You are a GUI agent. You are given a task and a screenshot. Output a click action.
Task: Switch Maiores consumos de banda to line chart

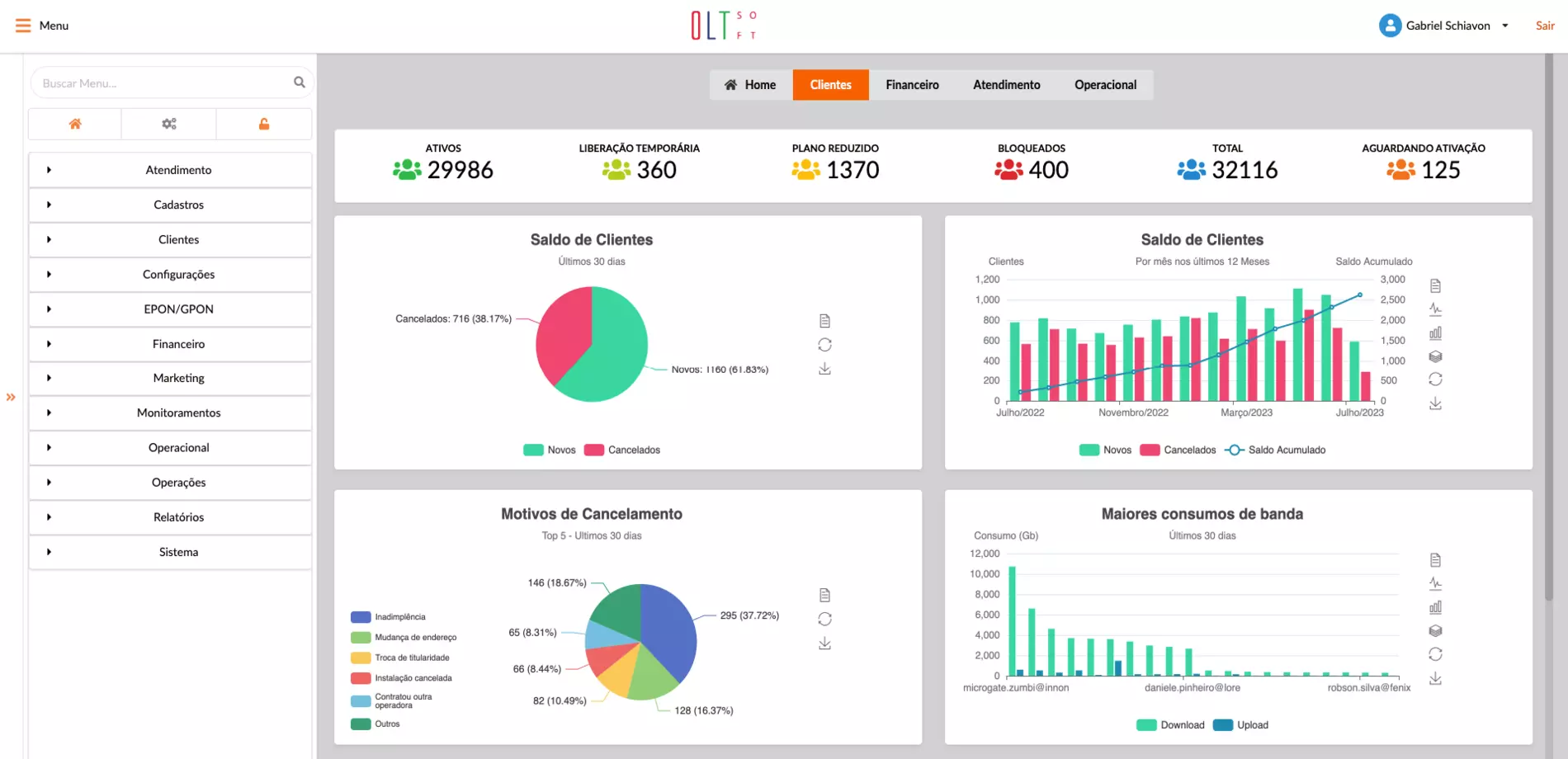click(x=1435, y=583)
